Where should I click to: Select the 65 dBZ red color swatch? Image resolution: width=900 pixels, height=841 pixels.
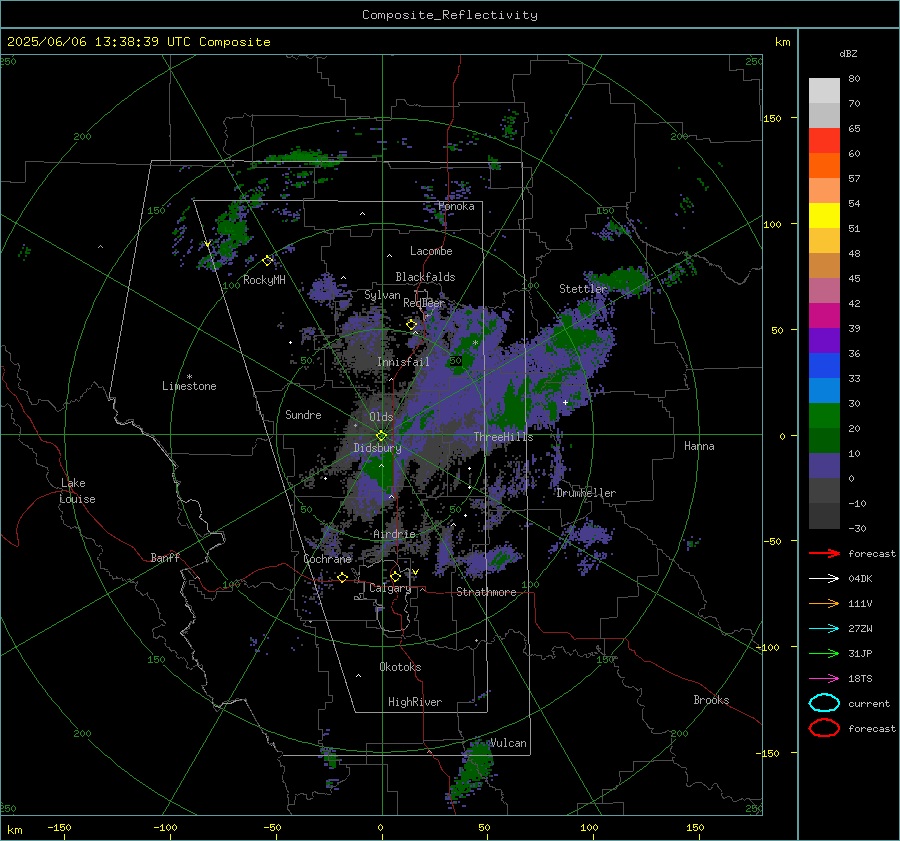[x=824, y=140]
